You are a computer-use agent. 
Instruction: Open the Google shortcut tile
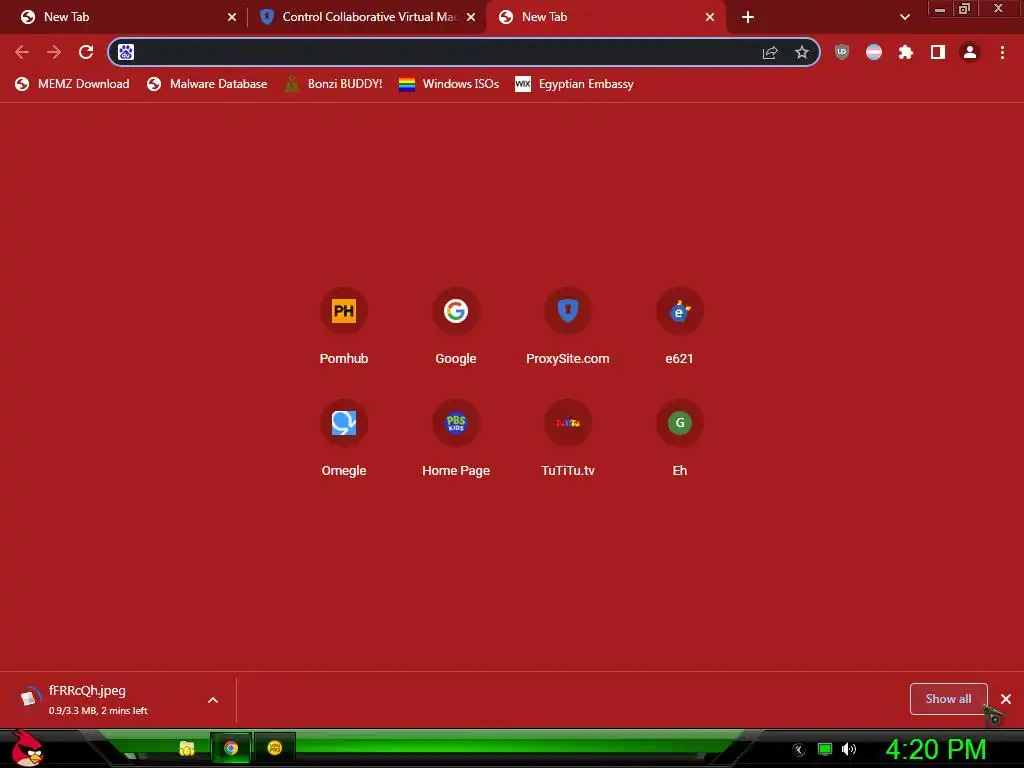456,327
